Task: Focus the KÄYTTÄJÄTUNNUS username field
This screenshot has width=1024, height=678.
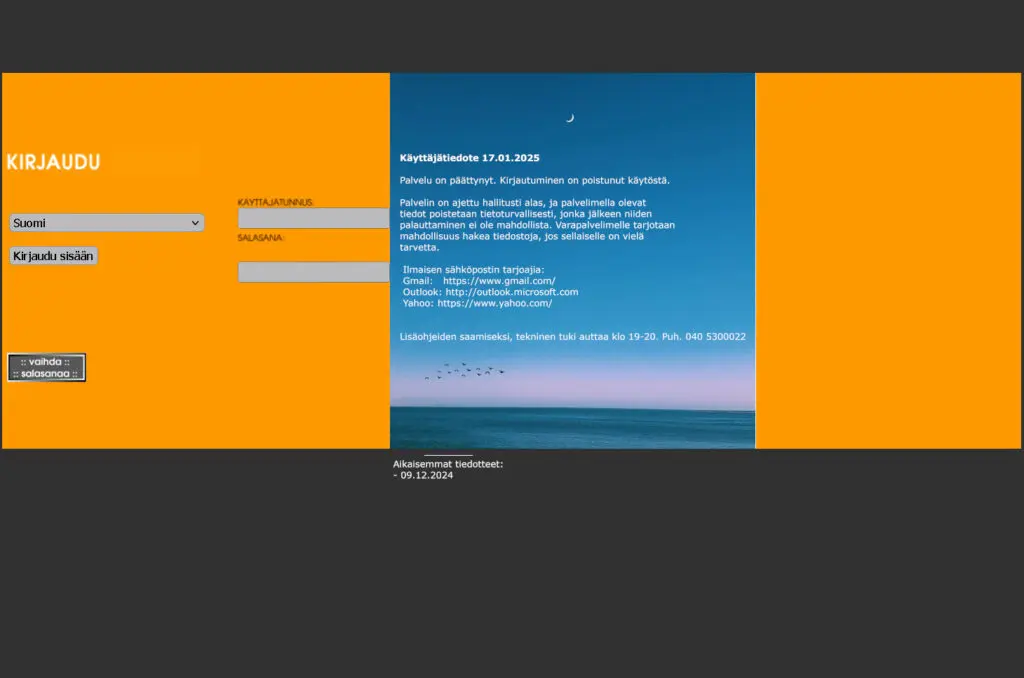Action: 313,218
